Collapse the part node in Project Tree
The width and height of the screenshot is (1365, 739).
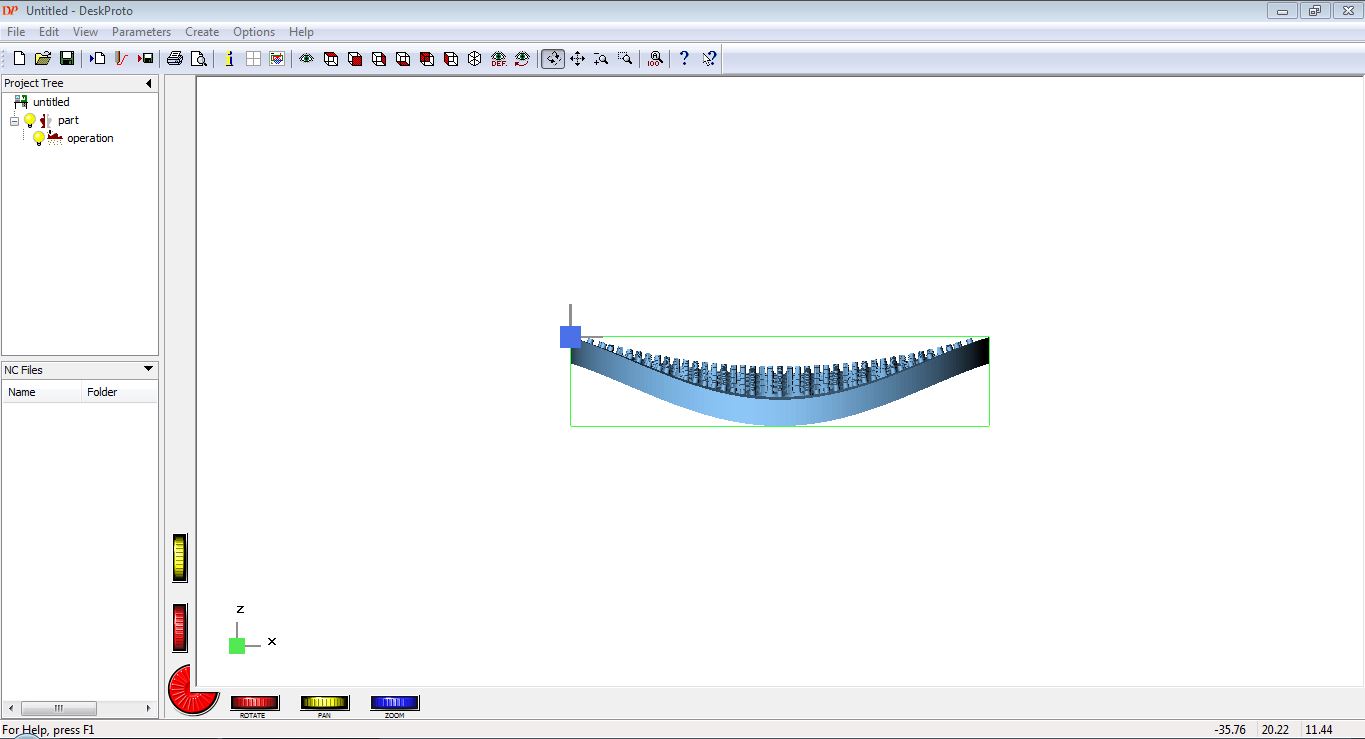14,121
